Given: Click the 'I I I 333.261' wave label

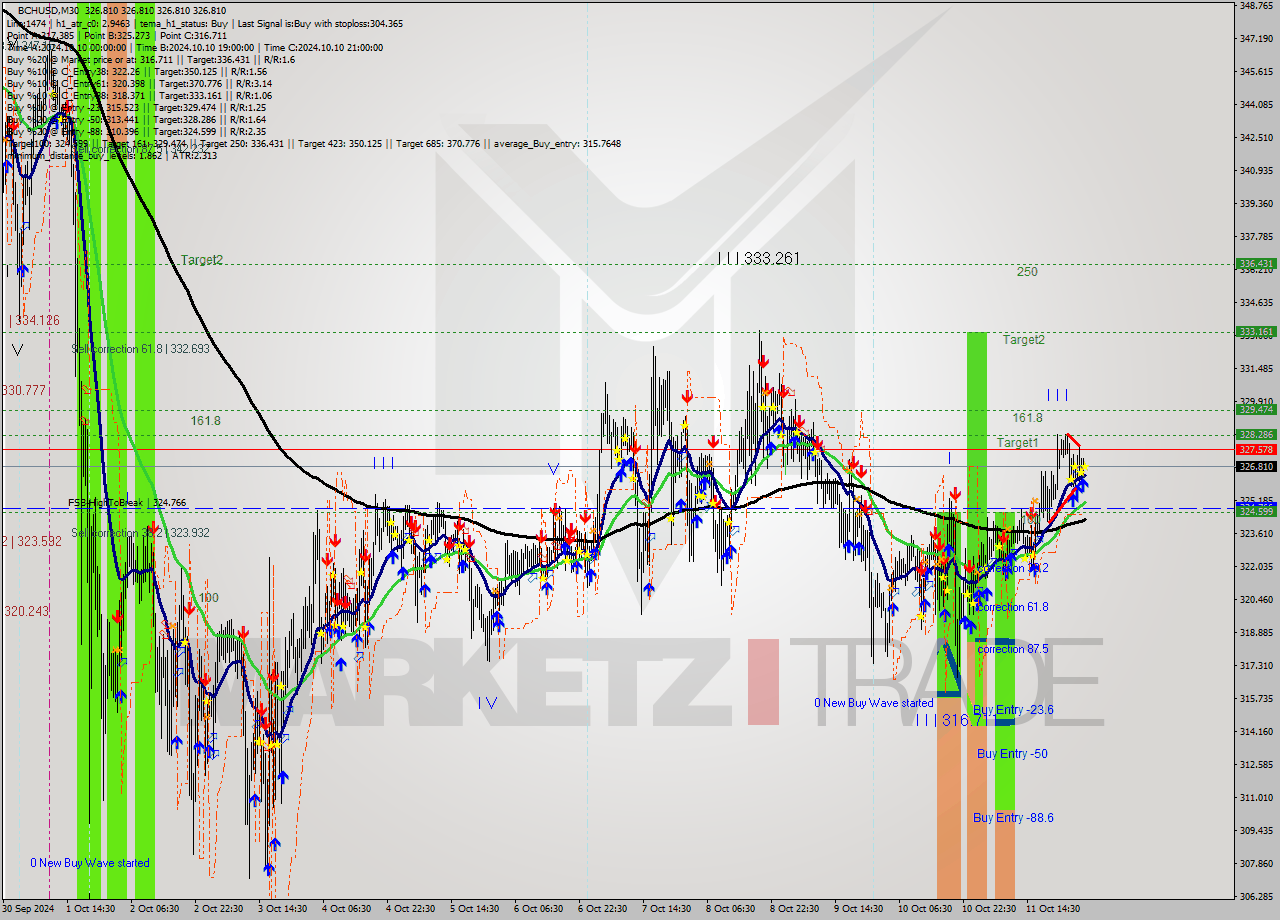Looking at the screenshot, I should pyautogui.click(x=759, y=259).
